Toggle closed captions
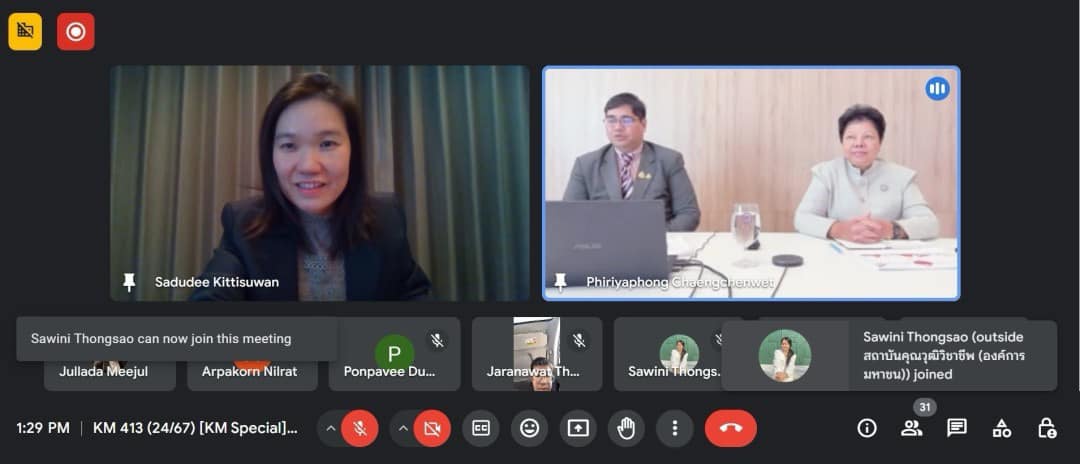 click(x=481, y=428)
